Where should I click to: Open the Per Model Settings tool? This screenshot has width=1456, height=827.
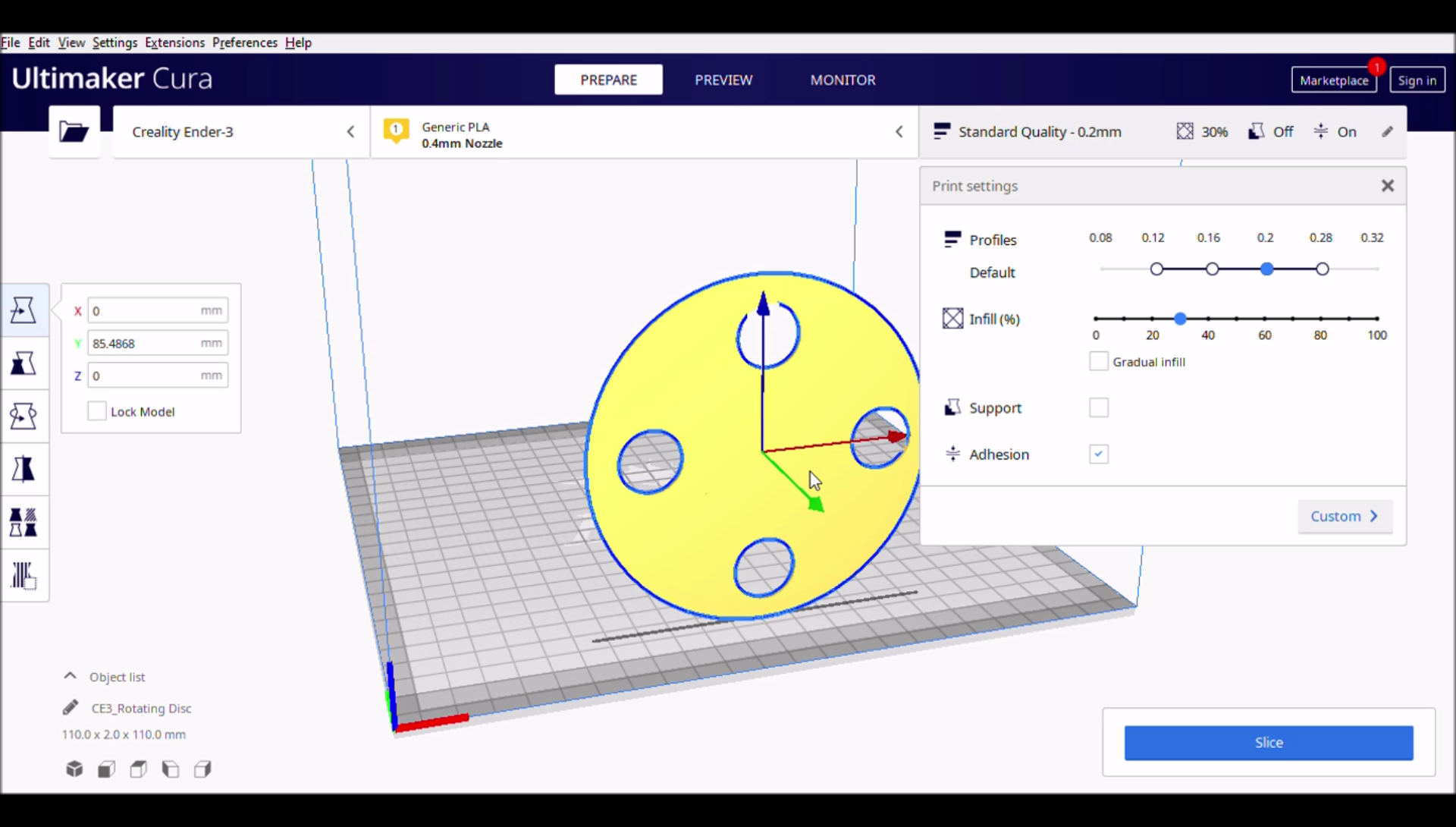(24, 523)
